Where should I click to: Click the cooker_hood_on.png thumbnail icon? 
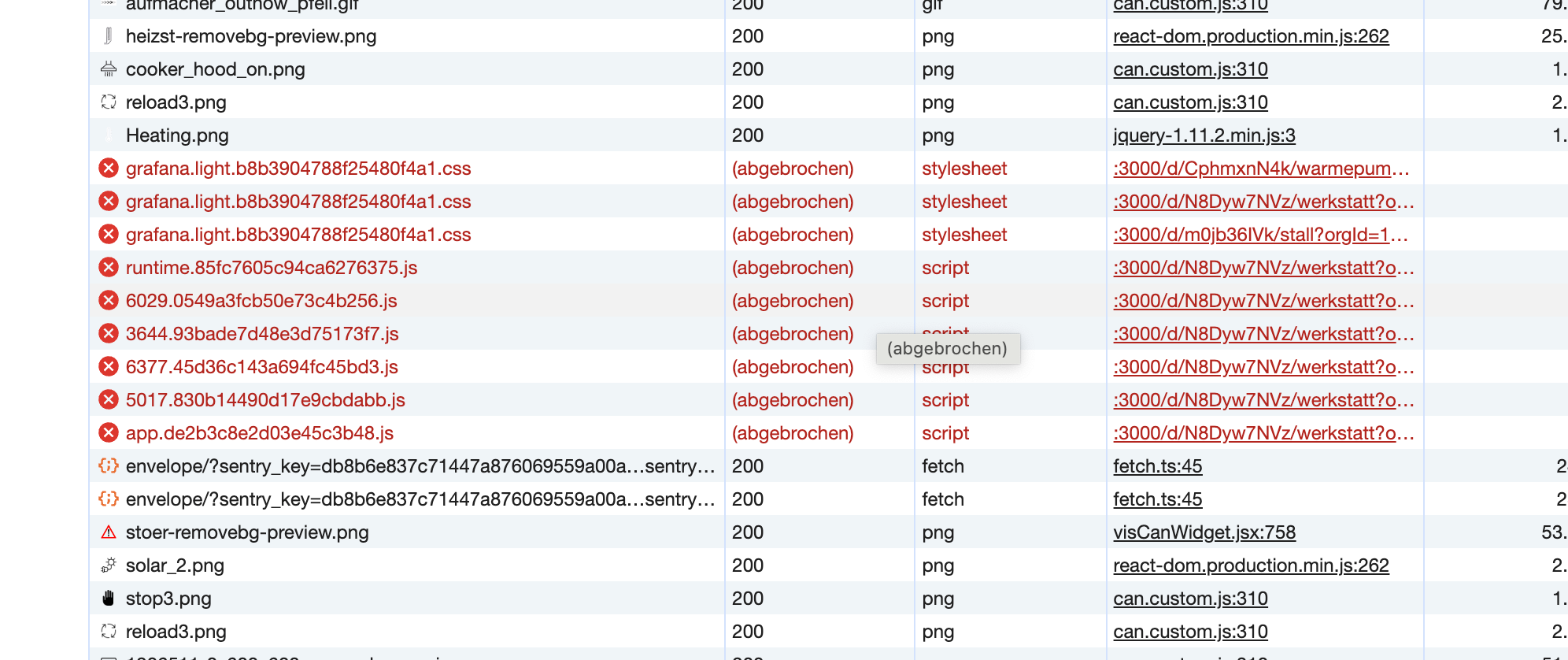[x=109, y=69]
